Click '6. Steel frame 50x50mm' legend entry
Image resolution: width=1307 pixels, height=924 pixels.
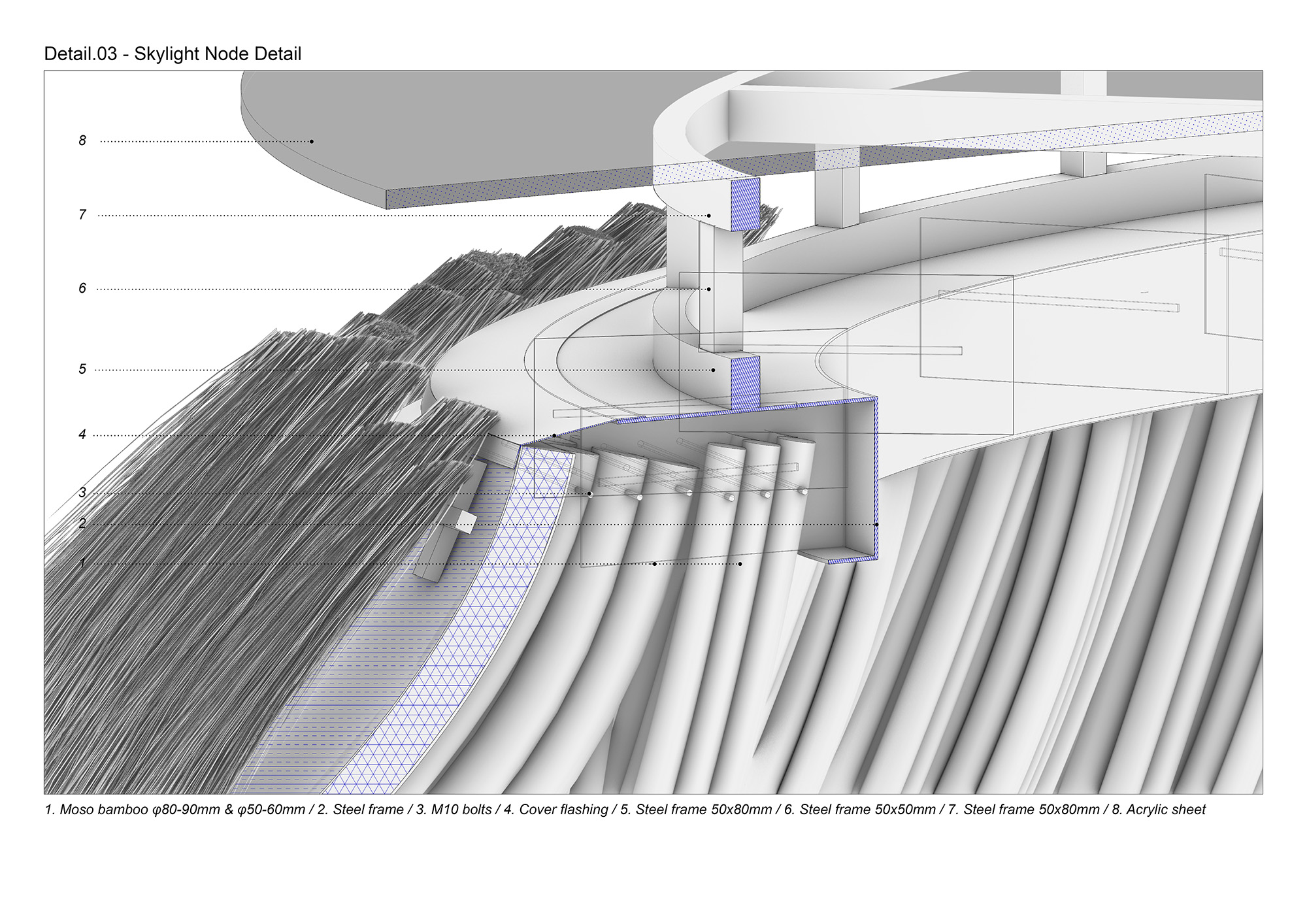click(x=859, y=810)
